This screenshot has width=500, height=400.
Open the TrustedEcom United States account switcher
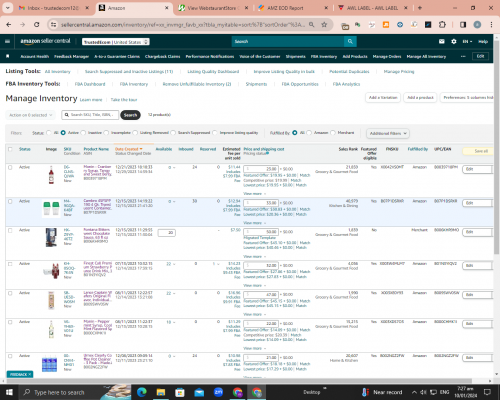click(x=116, y=42)
